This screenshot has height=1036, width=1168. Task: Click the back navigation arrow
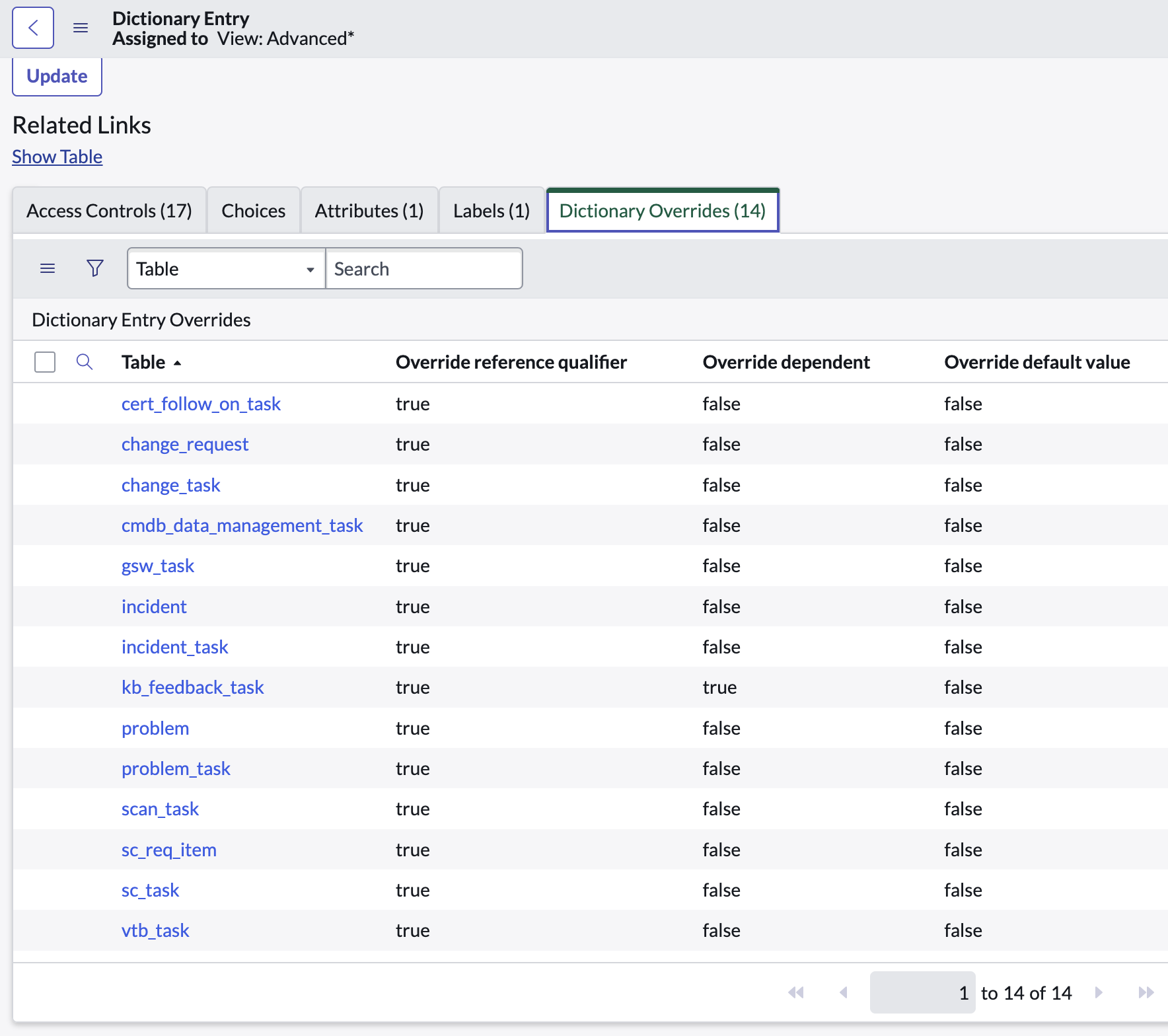(x=33, y=28)
